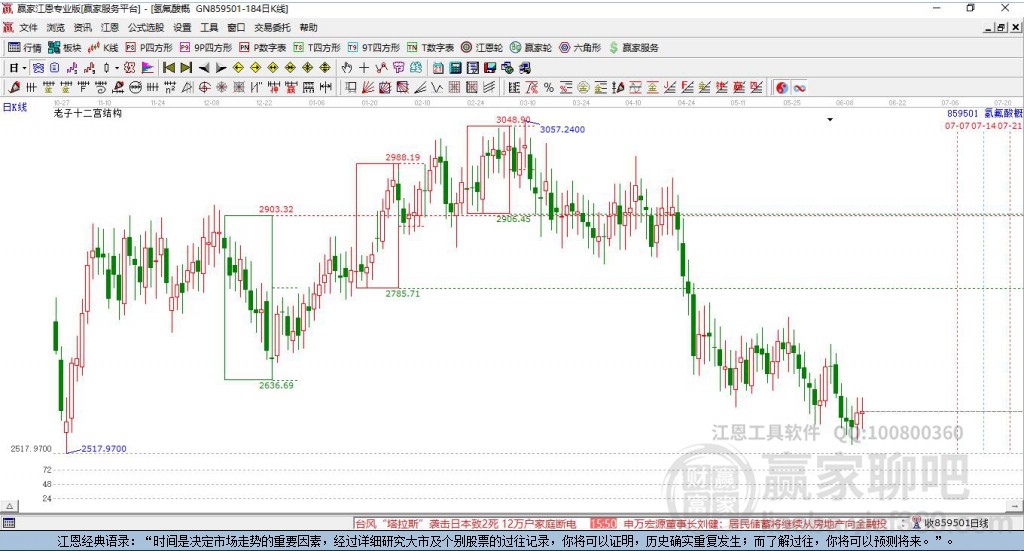Open the T四方形 tool
Screen dimensions: 1024x551
[317, 48]
